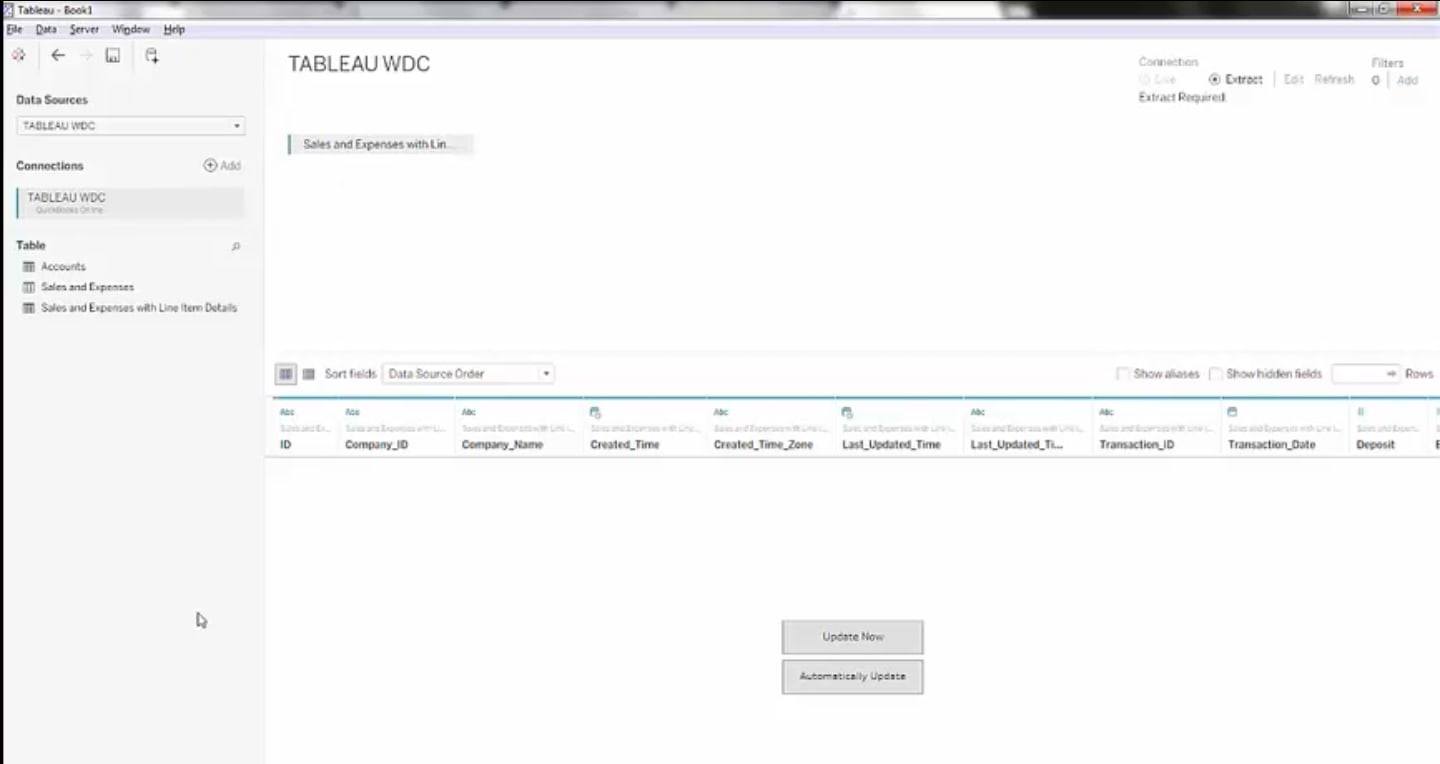Click number type icon above Deposit
Screen dimensions: 1440x764
(1360, 412)
